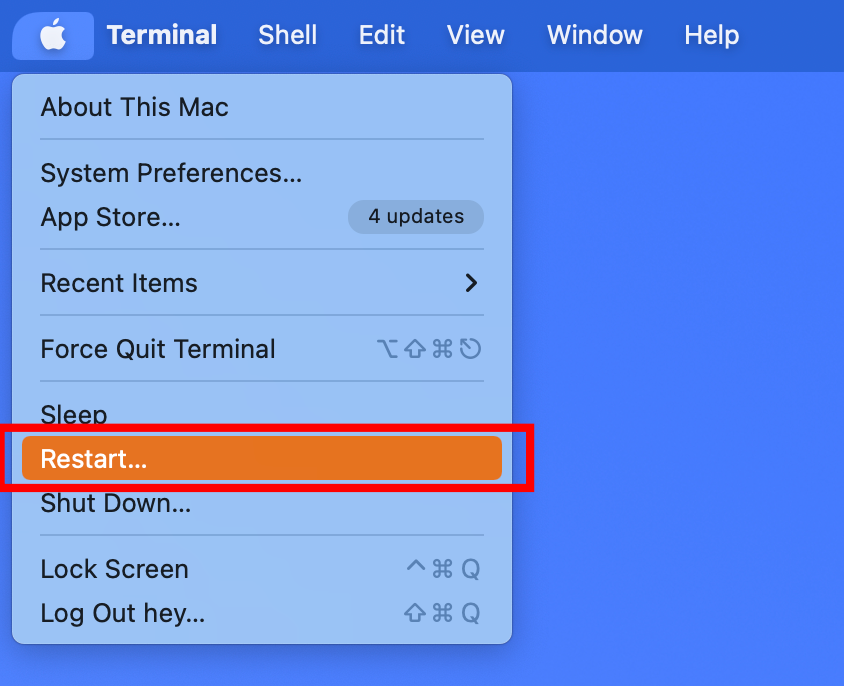Open the Edit menu

click(382, 36)
